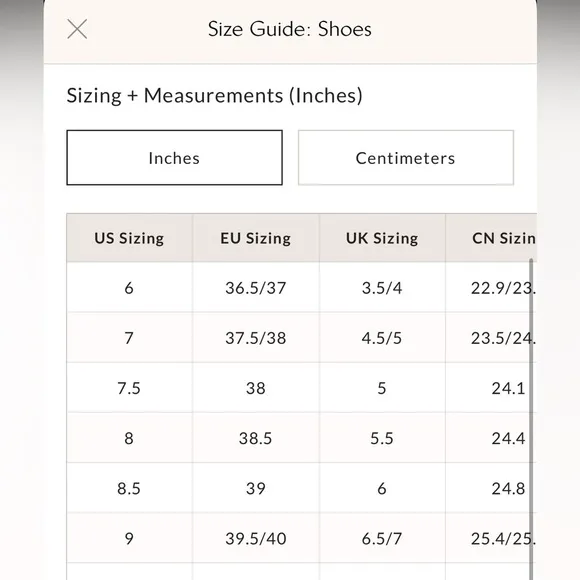
Task: Select CN size 24.1 cell
Action: (491, 388)
